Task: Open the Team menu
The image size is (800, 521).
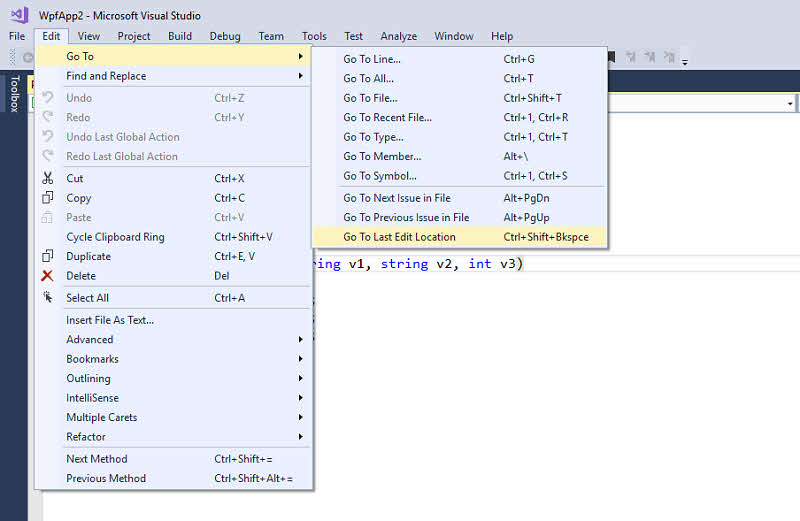Action: tap(271, 36)
